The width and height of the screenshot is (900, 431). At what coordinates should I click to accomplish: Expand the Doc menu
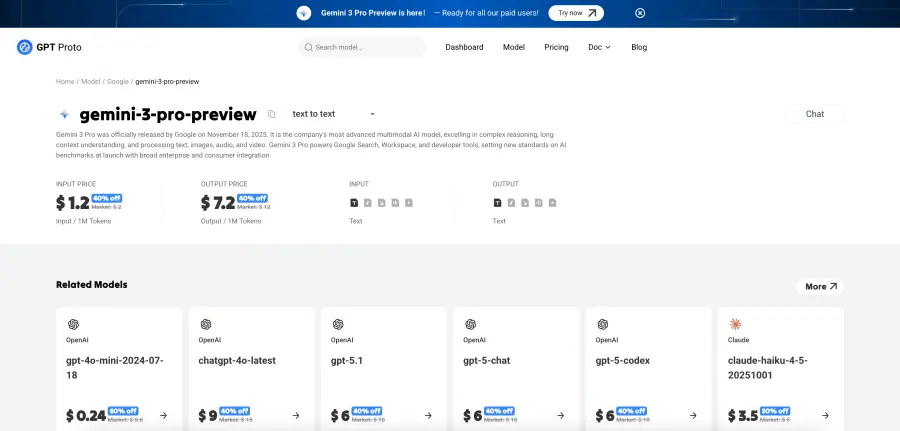click(x=599, y=47)
